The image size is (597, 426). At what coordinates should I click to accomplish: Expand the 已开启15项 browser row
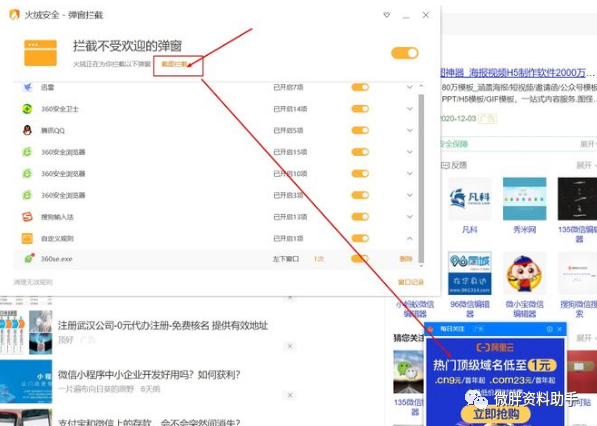(410, 152)
